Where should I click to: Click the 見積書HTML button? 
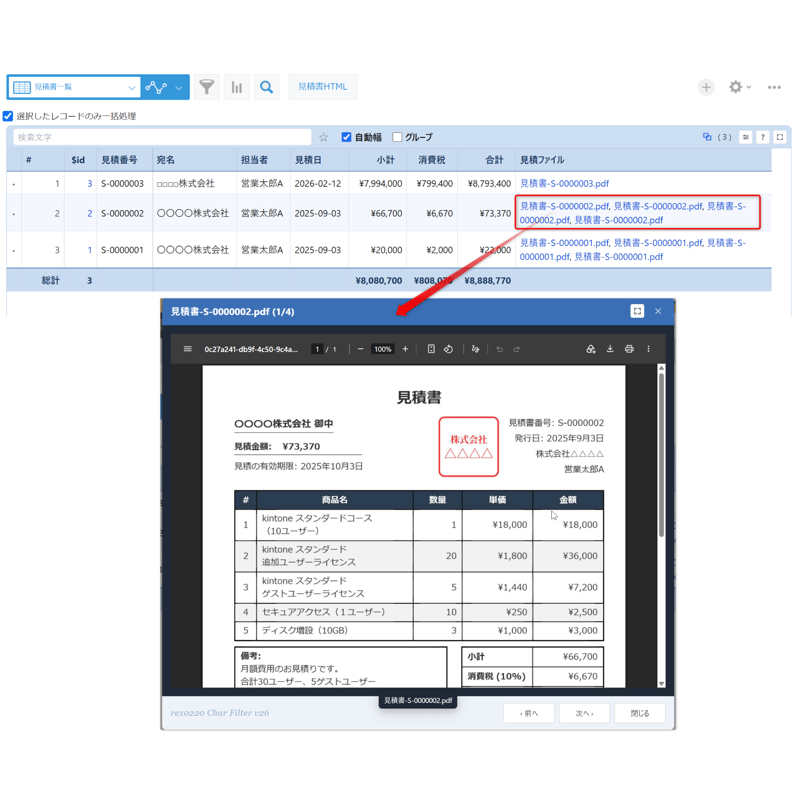coord(322,87)
